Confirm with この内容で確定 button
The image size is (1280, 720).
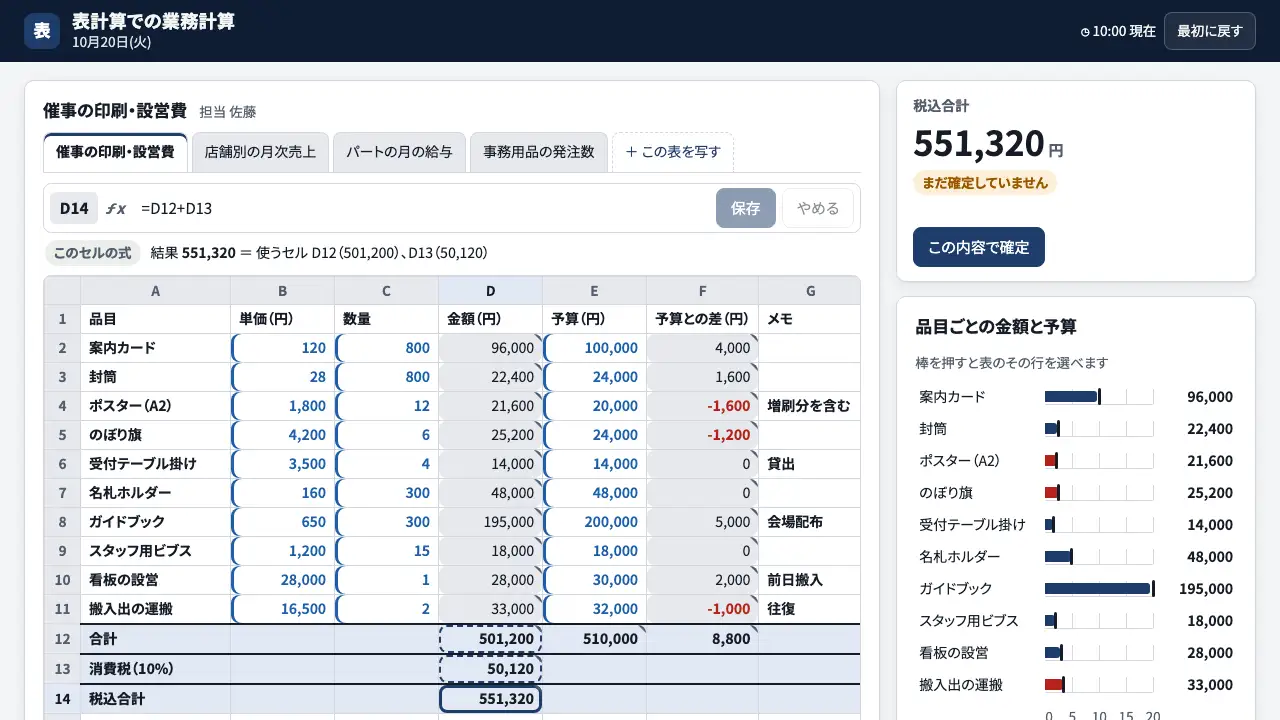[979, 247]
